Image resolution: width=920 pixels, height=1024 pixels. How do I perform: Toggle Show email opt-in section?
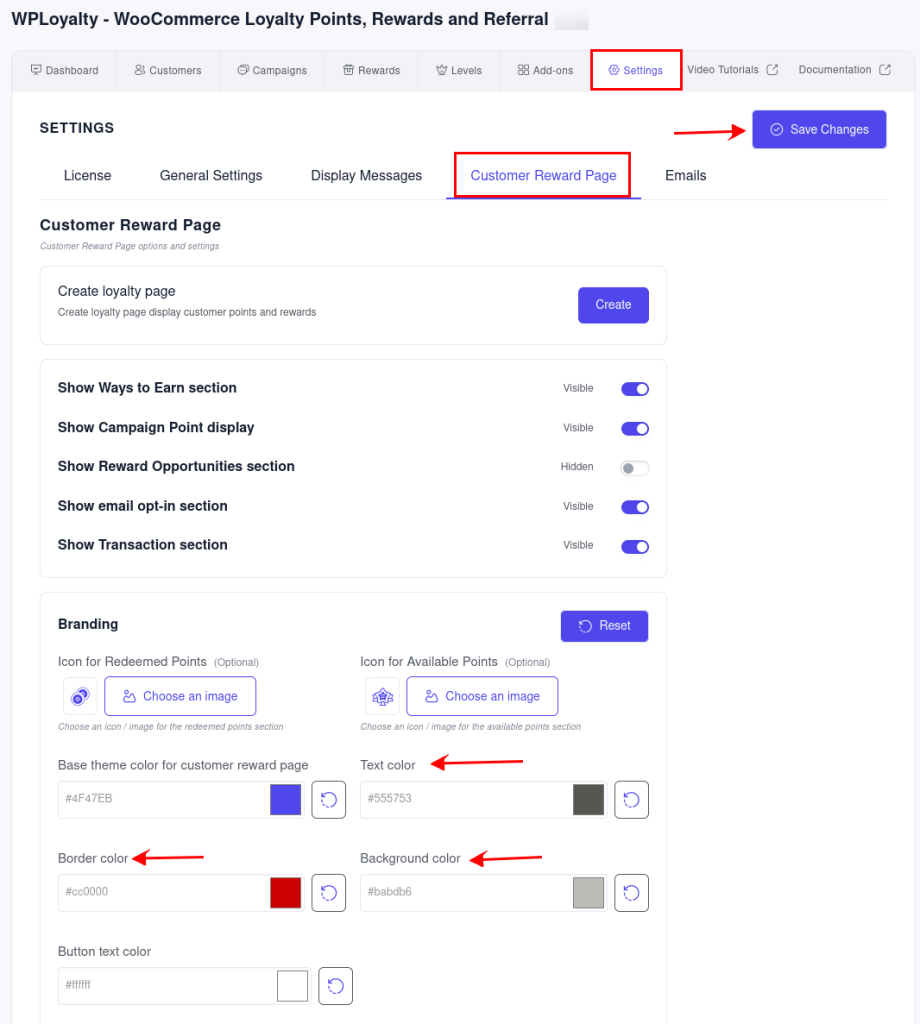[x=635, y=507]
